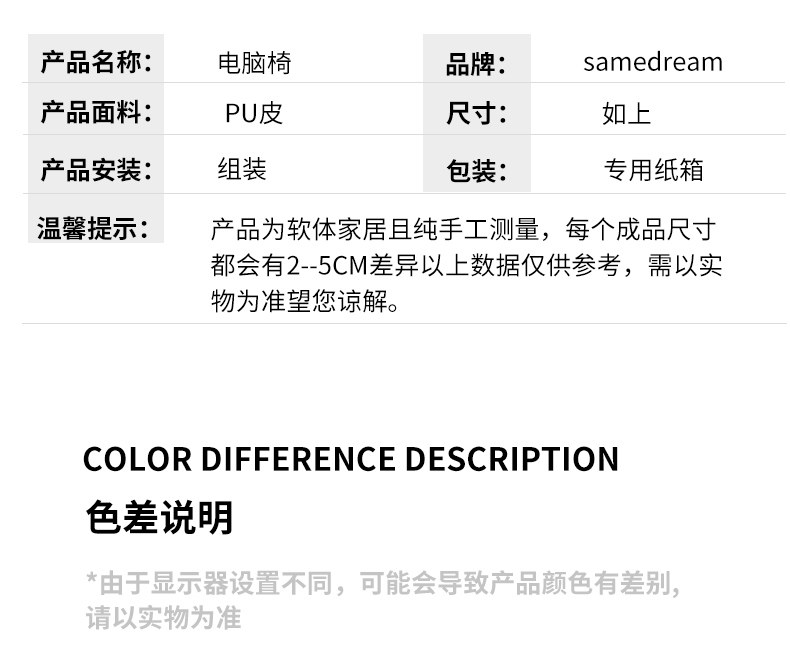Select the 专用纸箱 packaging value
Viewport: 790px width, 654px height.
pos(653,170)
